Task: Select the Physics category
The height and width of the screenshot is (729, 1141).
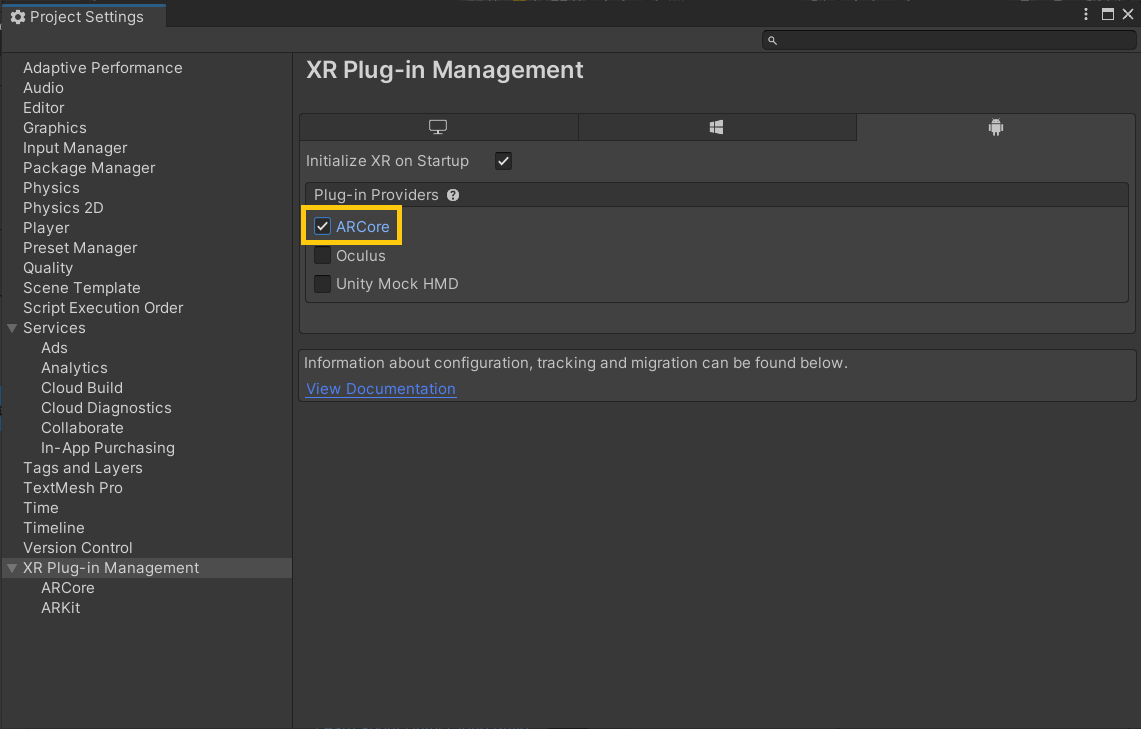Action: coord(51,188)
